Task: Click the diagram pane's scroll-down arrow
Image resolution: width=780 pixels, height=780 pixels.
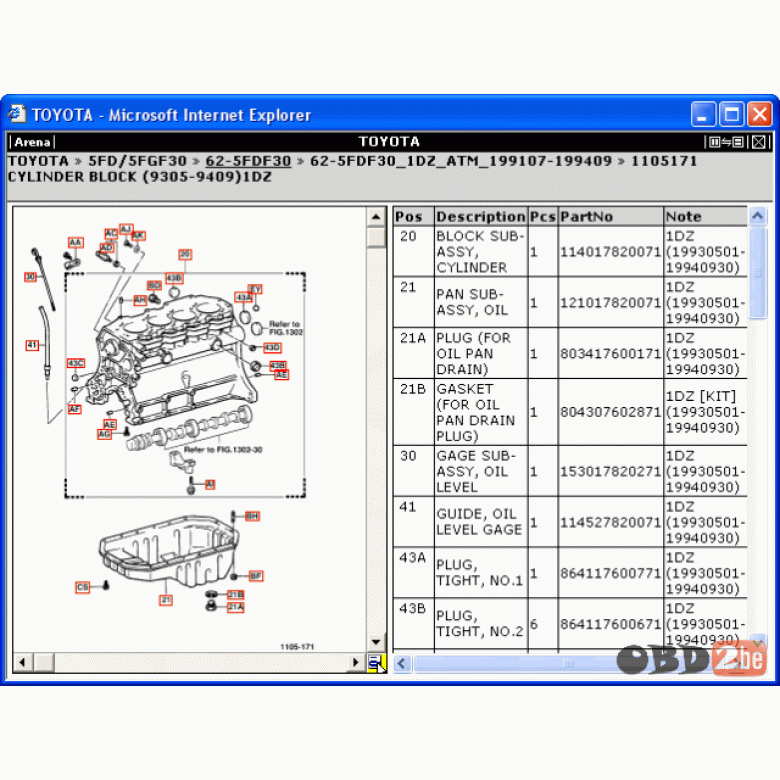Action: pyautogui.click(x=376, y=642)
